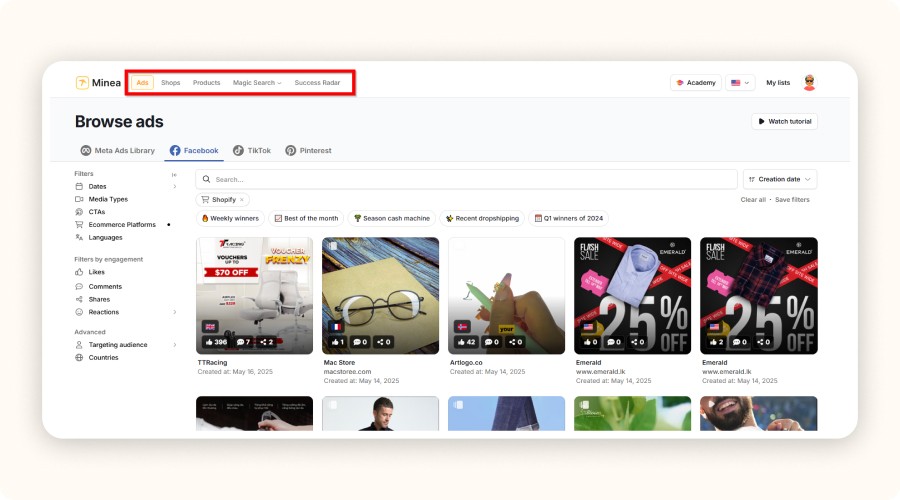900x500 pixels.
Task: Apply Season cash machine preset
Action: (x=391, y=218)
